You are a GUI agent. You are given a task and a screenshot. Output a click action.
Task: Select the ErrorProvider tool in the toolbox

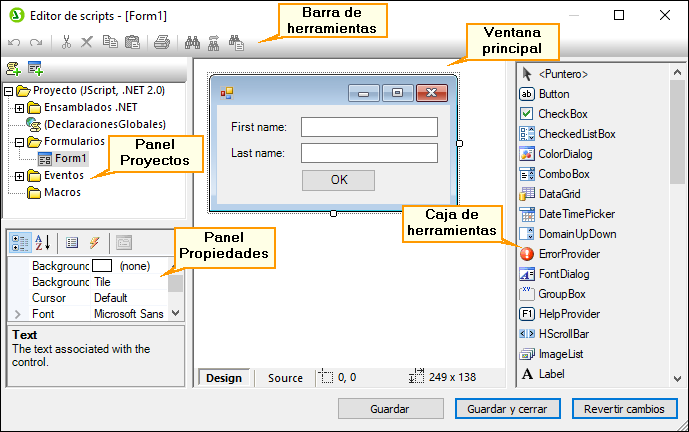point(568,254)
